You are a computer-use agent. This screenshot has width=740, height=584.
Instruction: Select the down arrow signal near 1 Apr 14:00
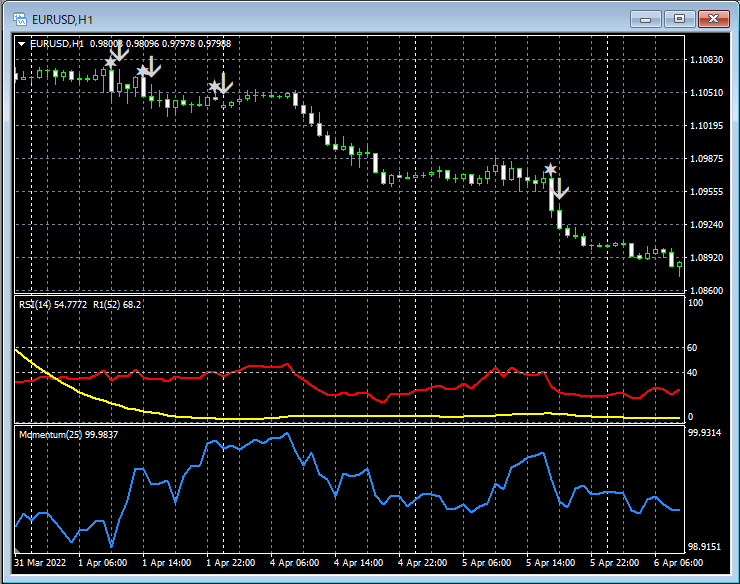pos(151,67)
